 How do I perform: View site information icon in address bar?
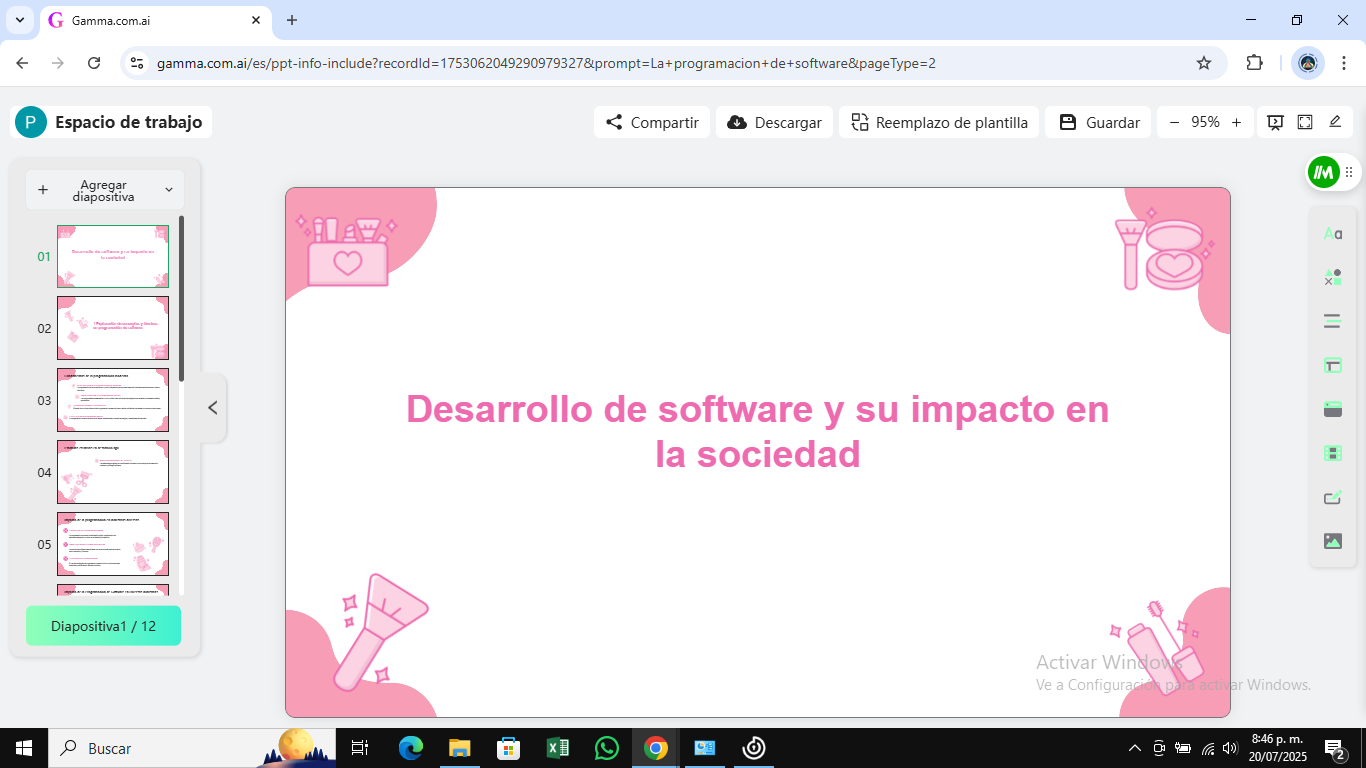[138, 63]
